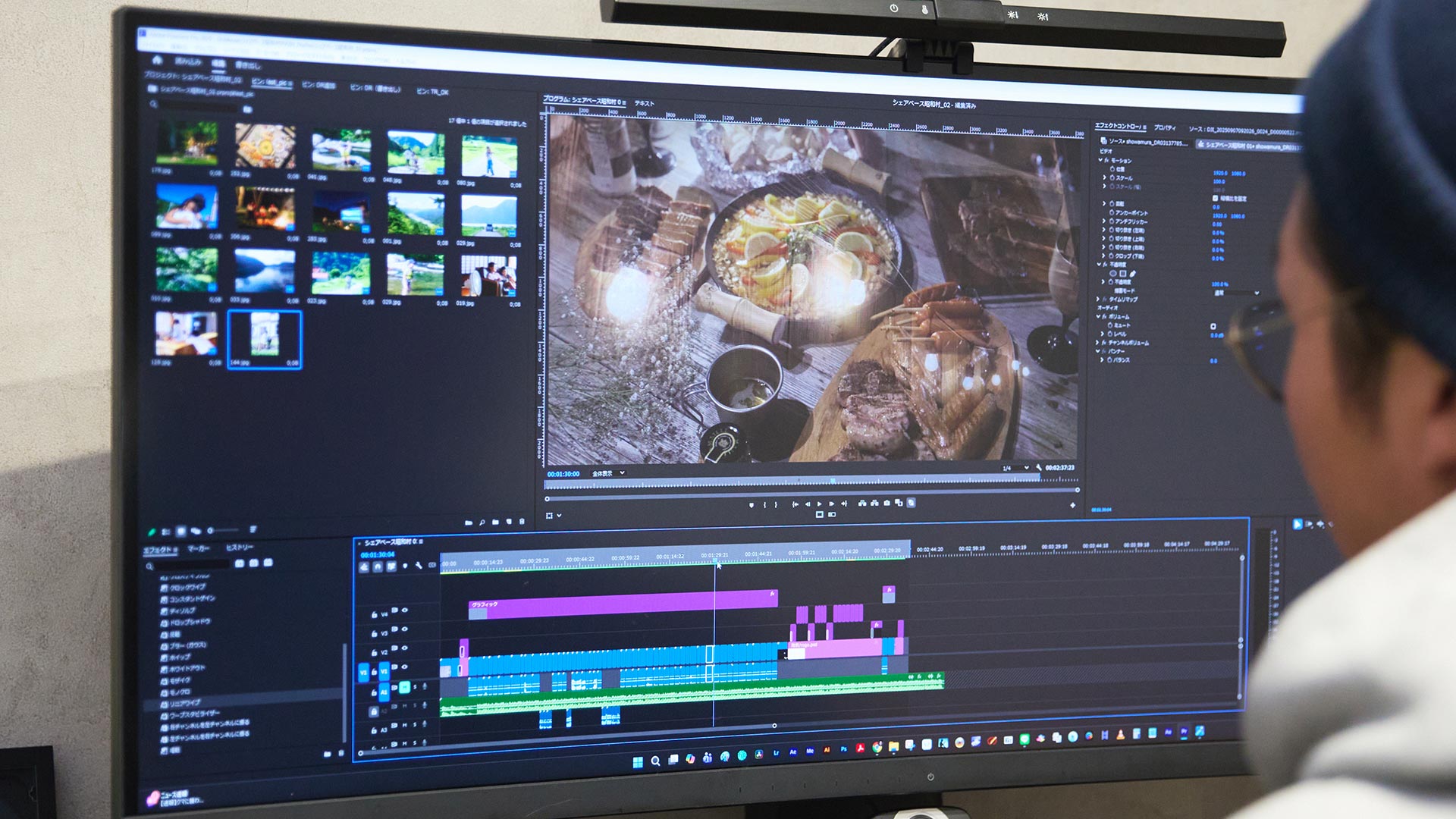Switch to the ヒストリー panel tab
The image size is (1456, 819).
tap(240, 547)
